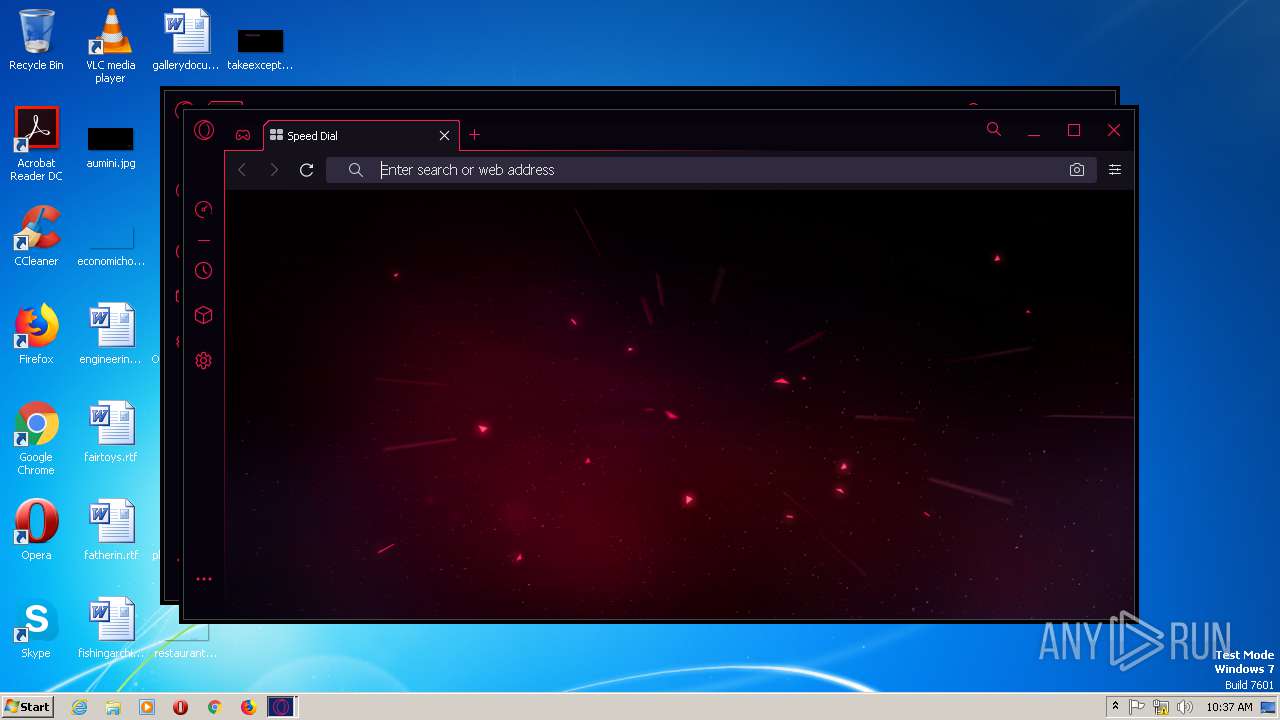This screenshot has height=720, width=1280.
Task: Select the Google Chrome desktop shortcut
Action: 36,438
